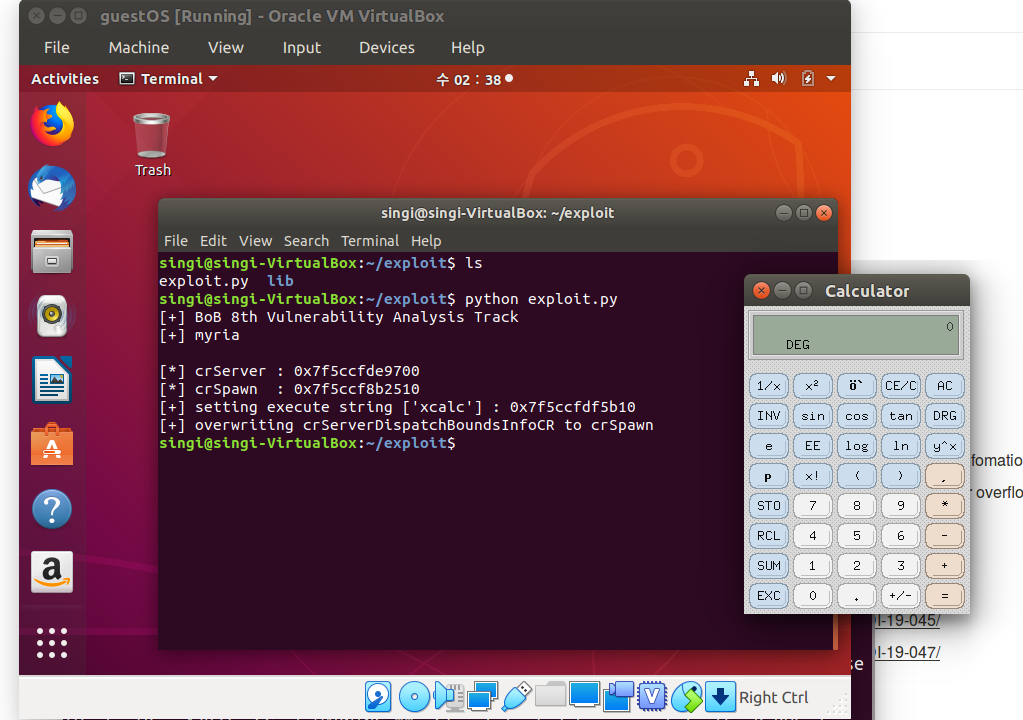
Task: Click VirtualBox USB devices status icon
Action: click(x=517, y=697)
